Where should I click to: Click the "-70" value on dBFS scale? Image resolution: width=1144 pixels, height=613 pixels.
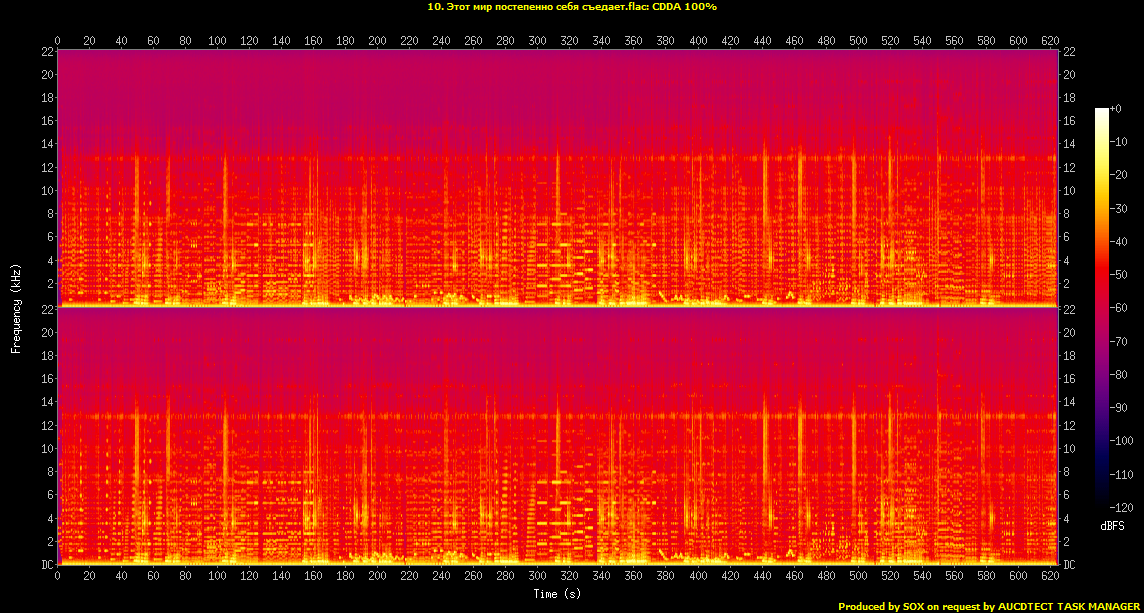click(x=1118, y=341)
